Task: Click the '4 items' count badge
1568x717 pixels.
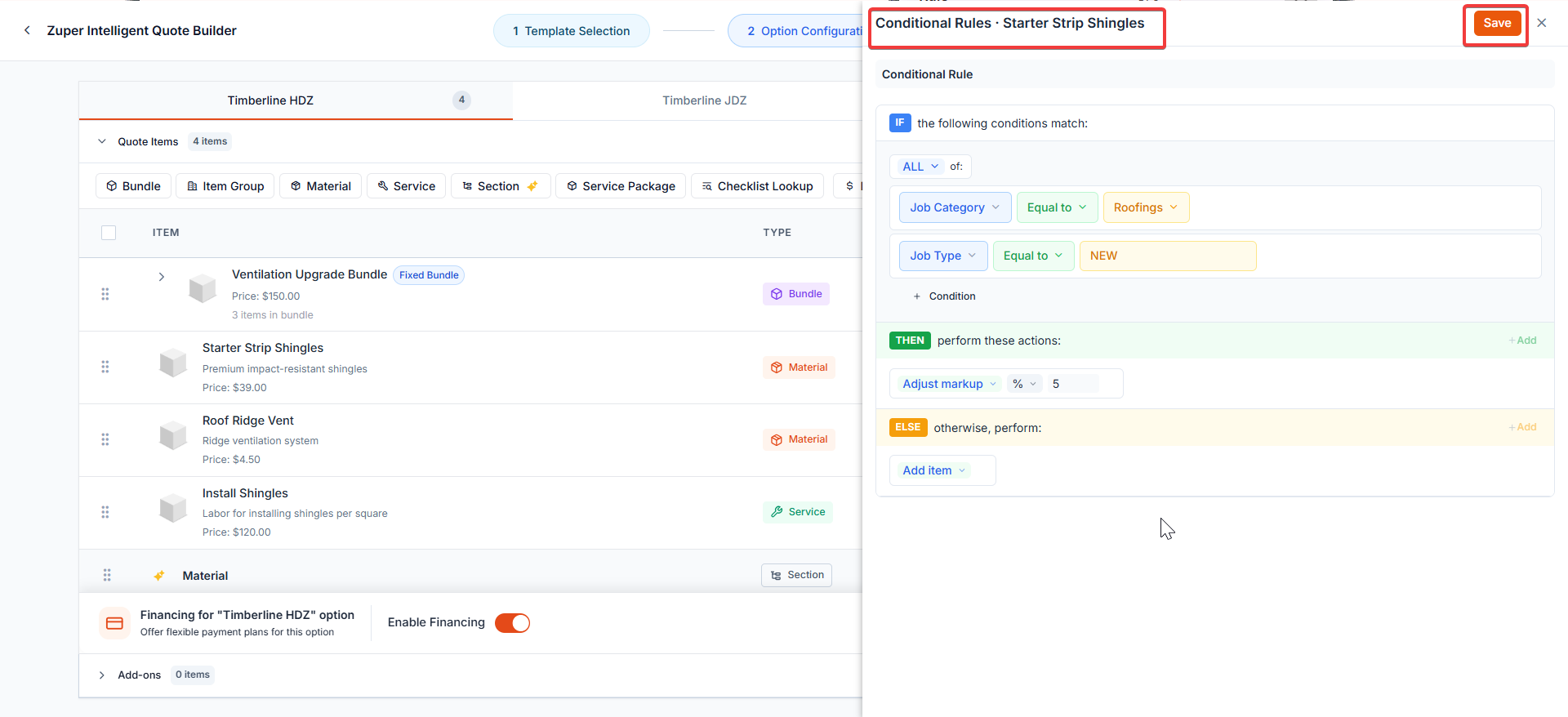Action: (210, 141)
